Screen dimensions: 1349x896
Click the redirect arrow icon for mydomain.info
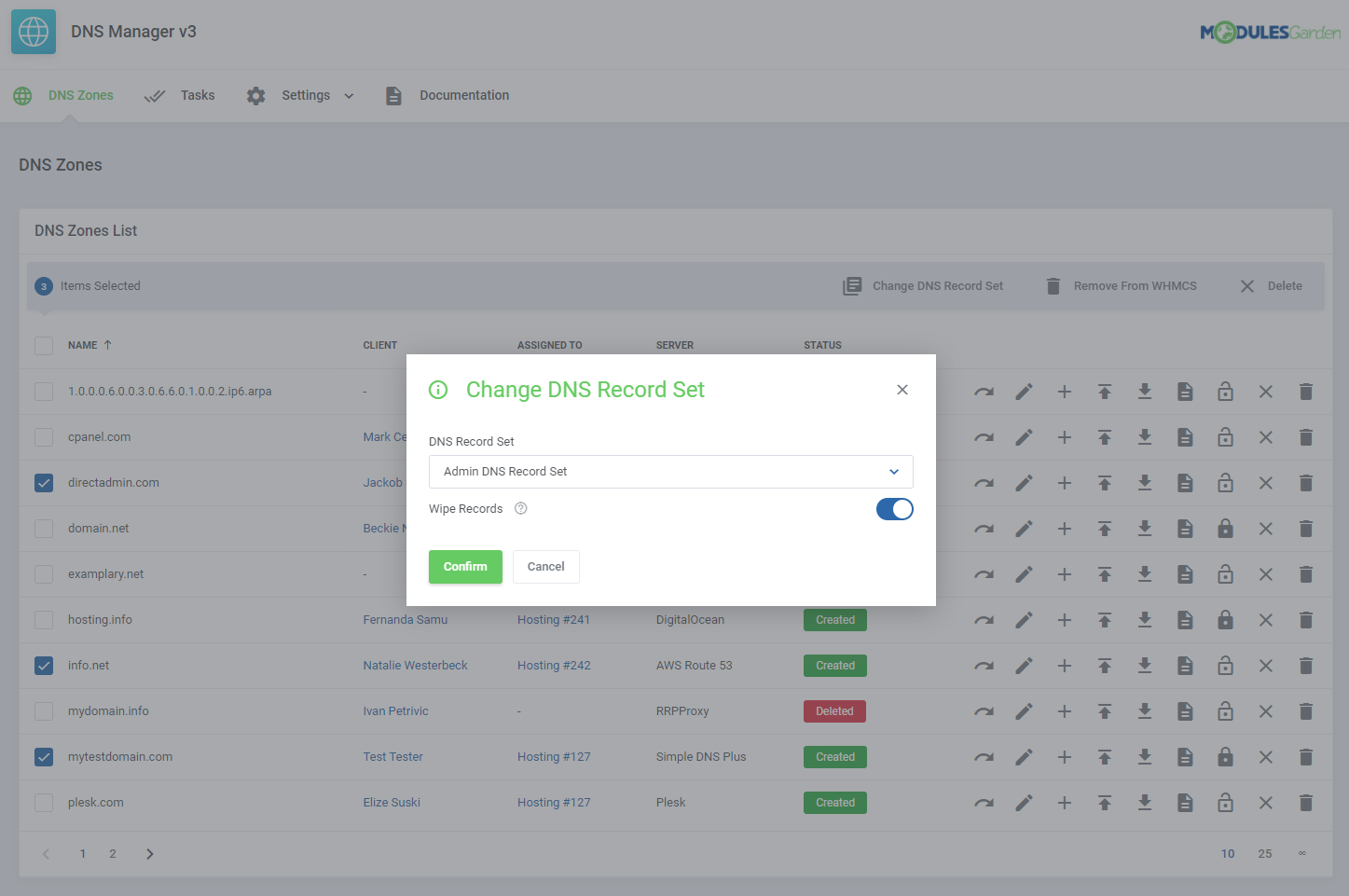(x=984, y=711)
